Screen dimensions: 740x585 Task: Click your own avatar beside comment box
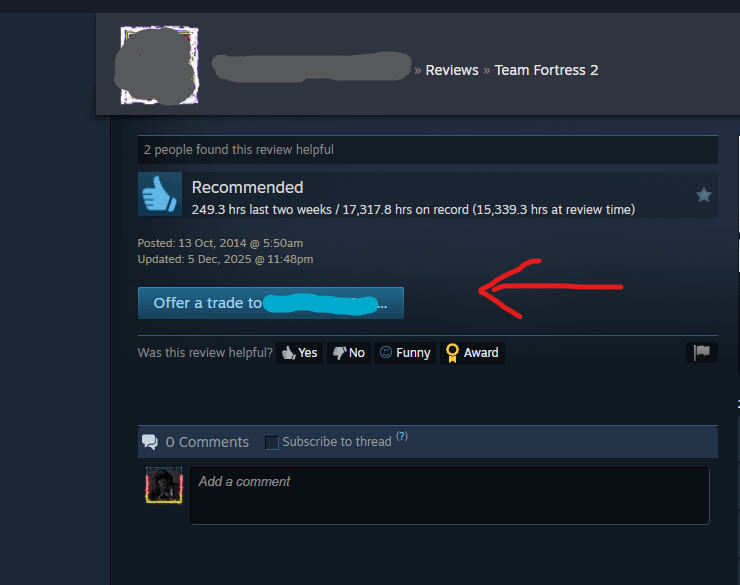pyautogui.click(x=164, y=485)
